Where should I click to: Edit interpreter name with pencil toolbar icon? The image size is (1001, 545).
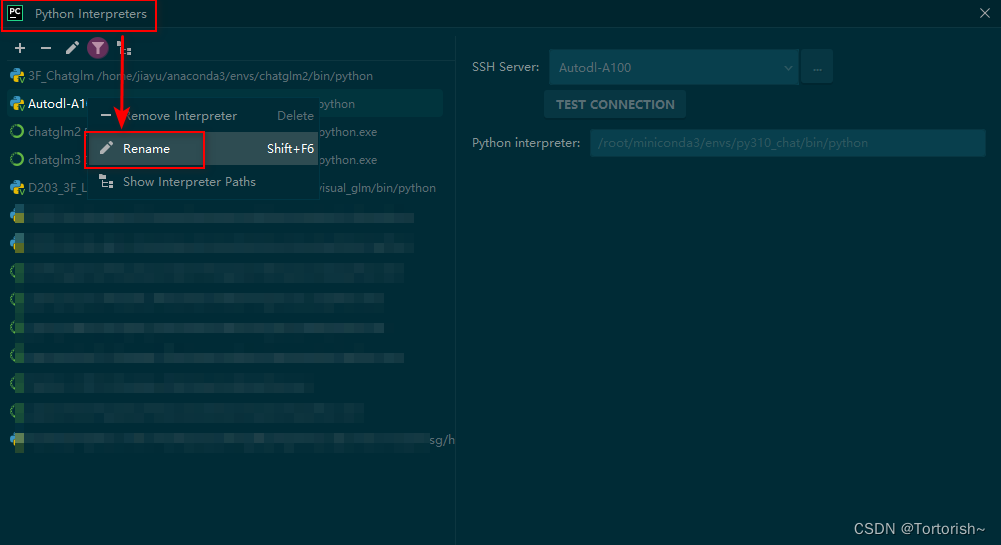click(72, 48)
